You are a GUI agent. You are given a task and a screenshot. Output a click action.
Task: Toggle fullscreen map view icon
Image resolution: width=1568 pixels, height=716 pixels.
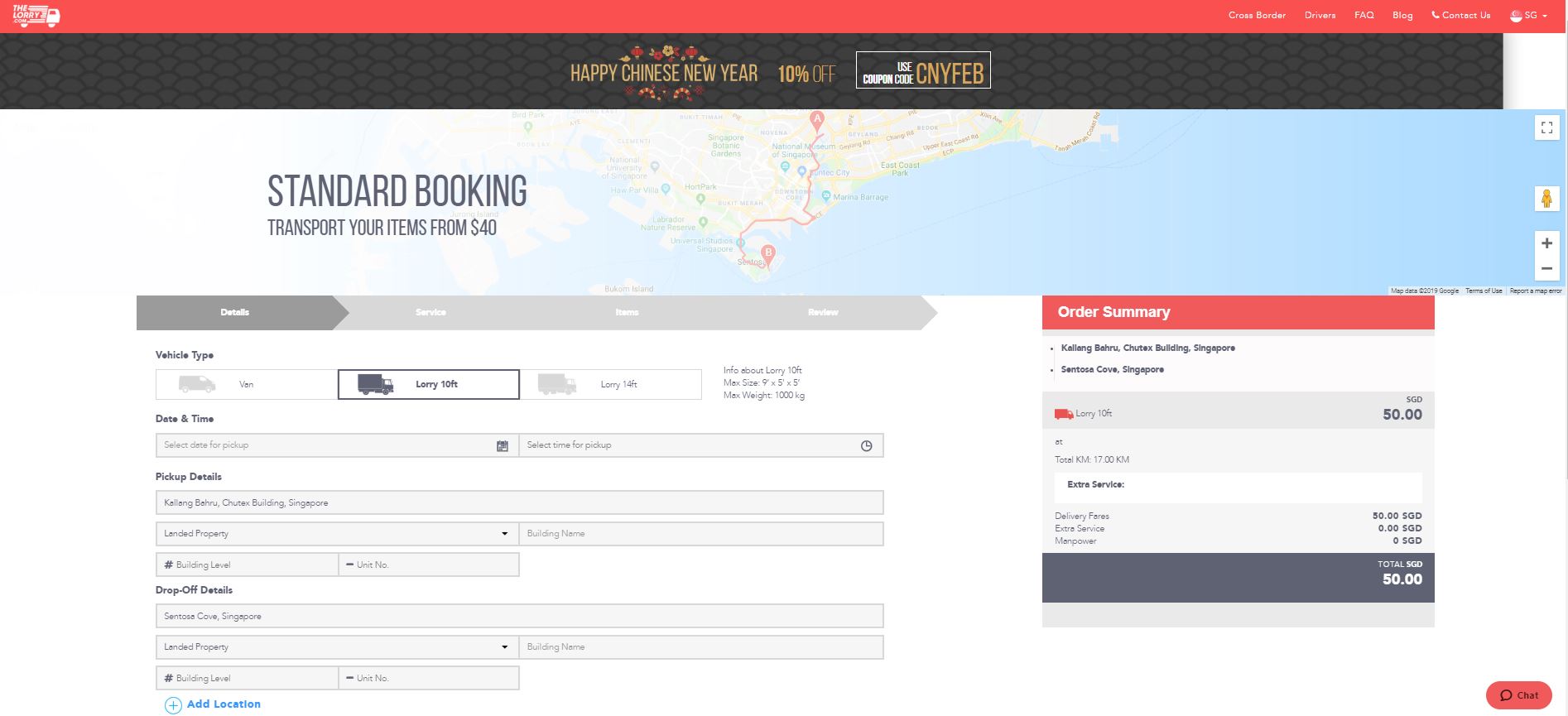tap(1546, 128)
